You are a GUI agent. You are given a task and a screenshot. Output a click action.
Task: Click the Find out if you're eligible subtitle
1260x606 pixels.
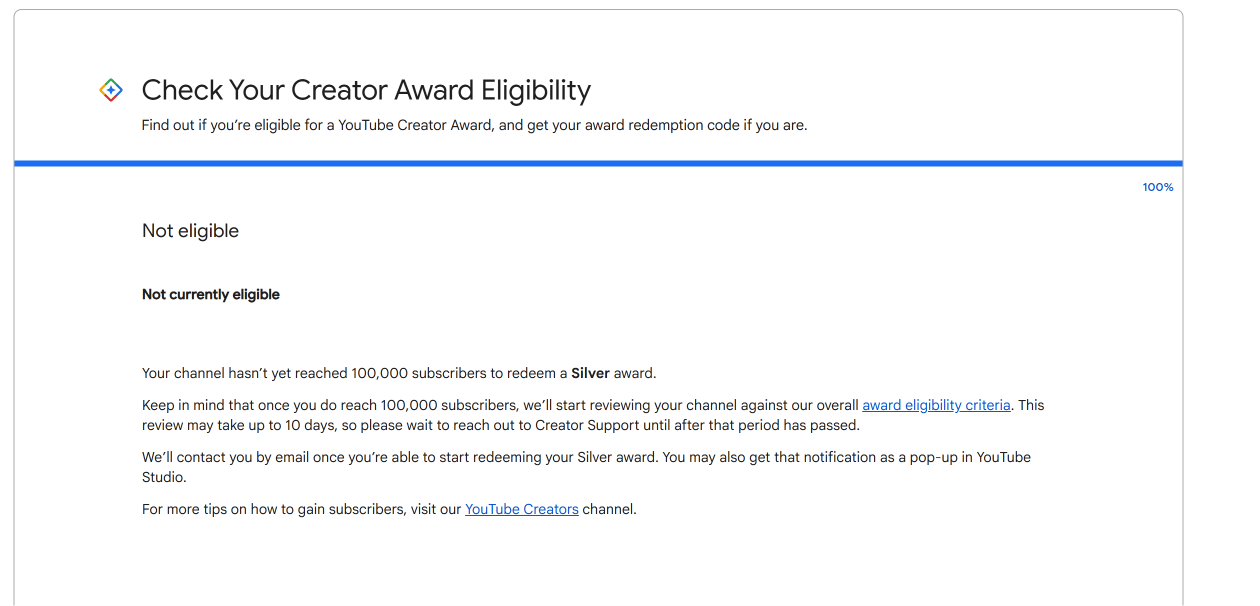[474, 126]
